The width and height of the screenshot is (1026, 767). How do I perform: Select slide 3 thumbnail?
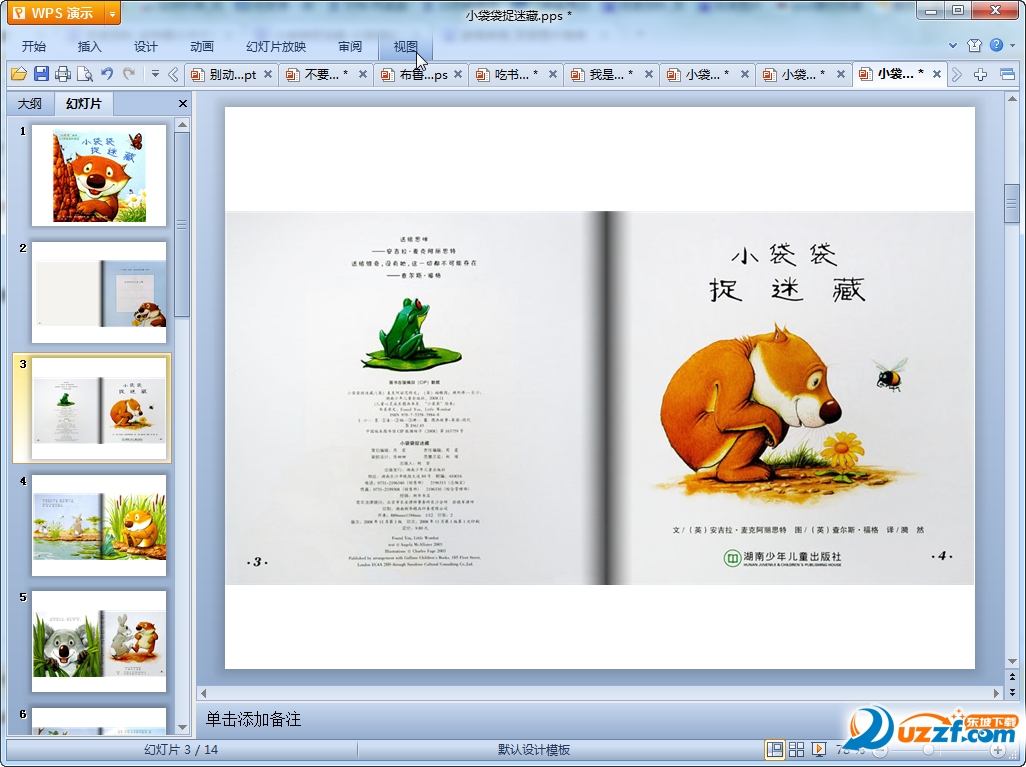[x=99, y=408]
